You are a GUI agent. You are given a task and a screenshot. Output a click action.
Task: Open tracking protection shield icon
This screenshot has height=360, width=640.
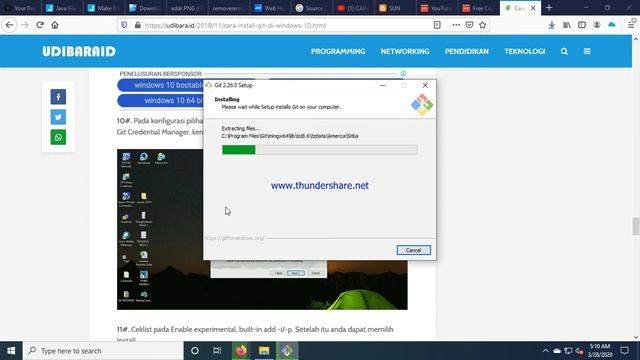click(124, 25)
